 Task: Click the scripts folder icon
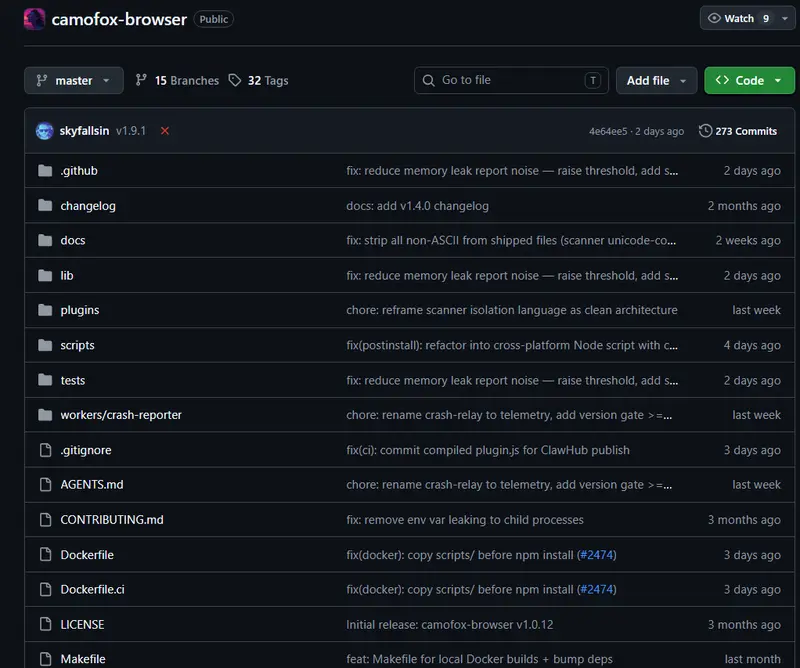[45, 345]
